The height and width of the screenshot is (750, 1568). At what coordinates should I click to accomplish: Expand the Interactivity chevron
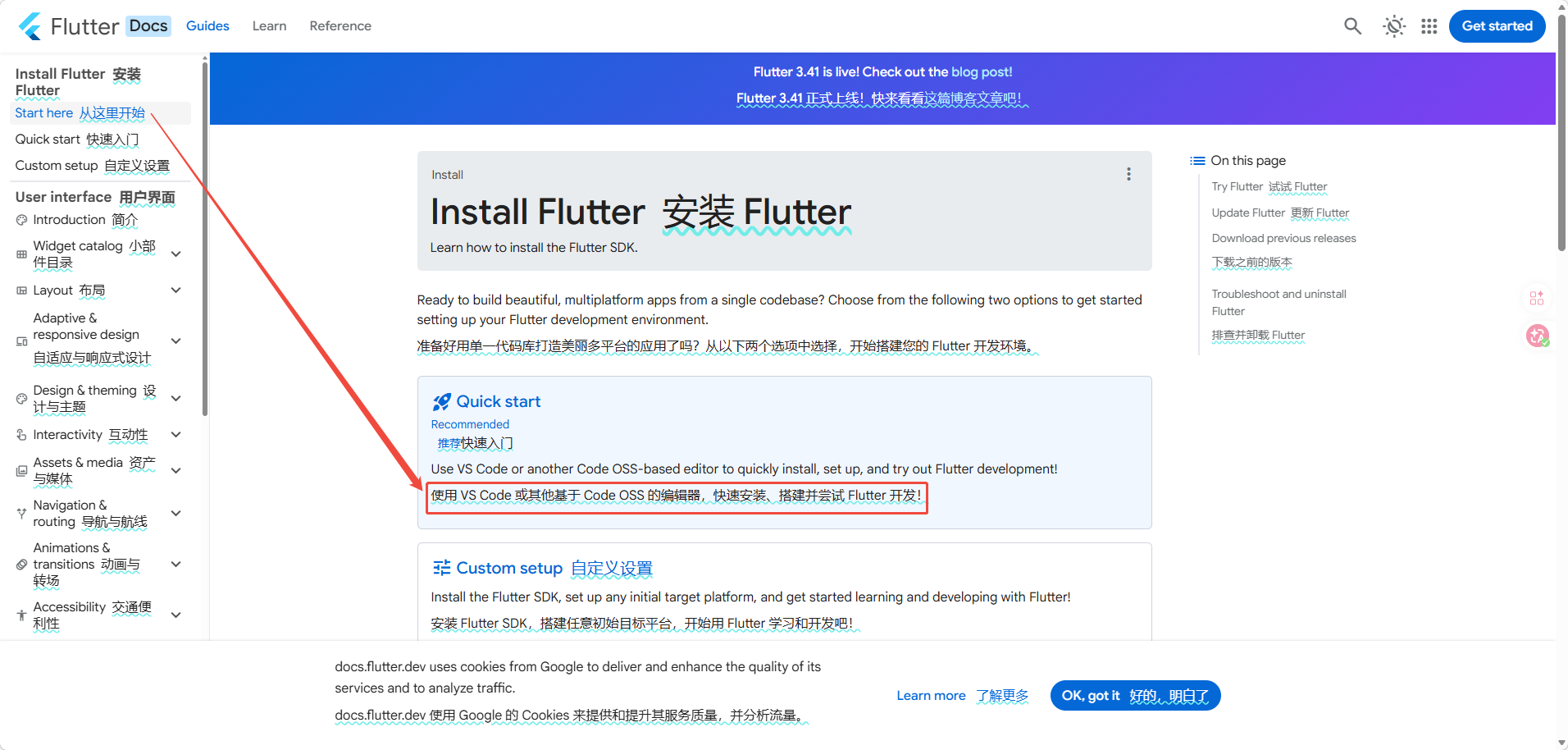175,435
